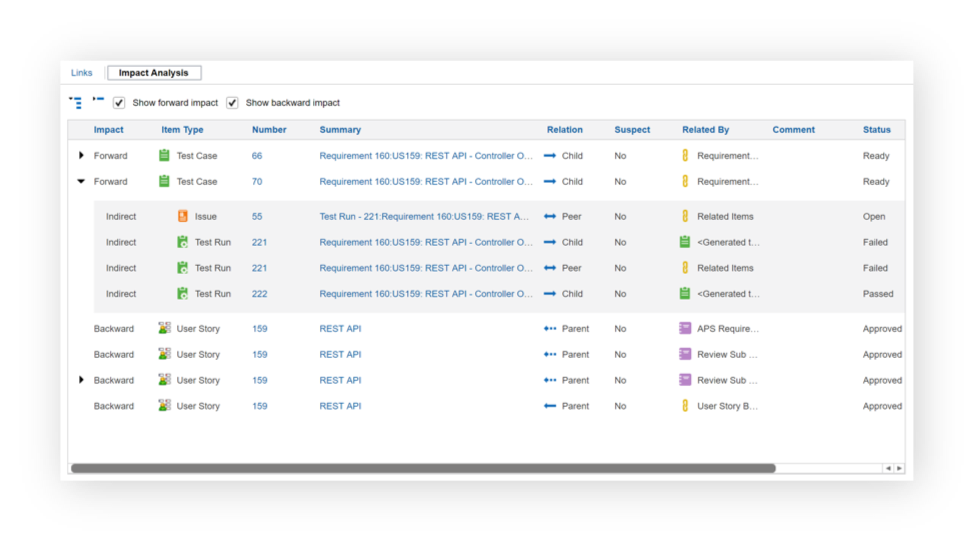The height and width of the screenshot is (545, 979).
Task: Expand the Forward Test Case 66 row
Action: [81, 156]
